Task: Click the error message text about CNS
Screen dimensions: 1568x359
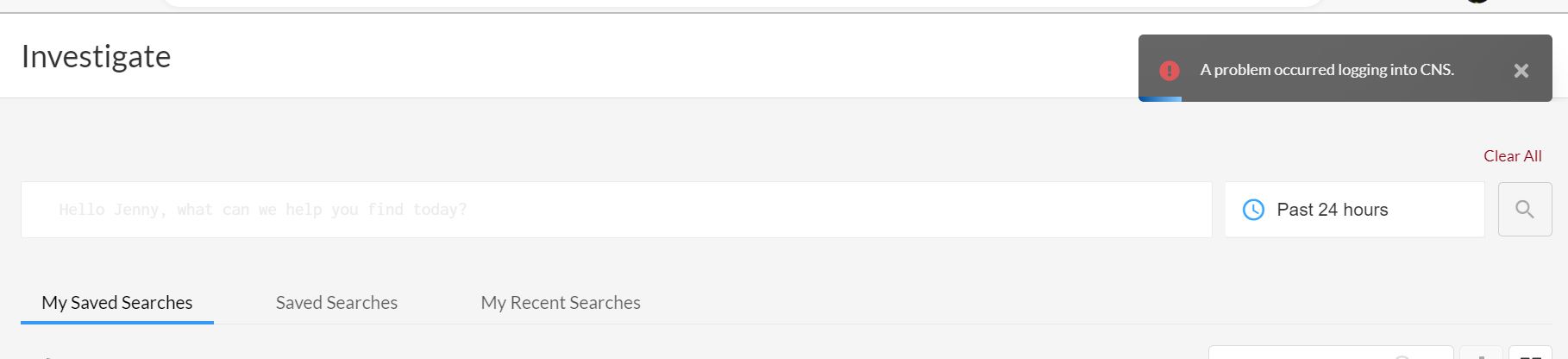Action: click(1327, 70)
